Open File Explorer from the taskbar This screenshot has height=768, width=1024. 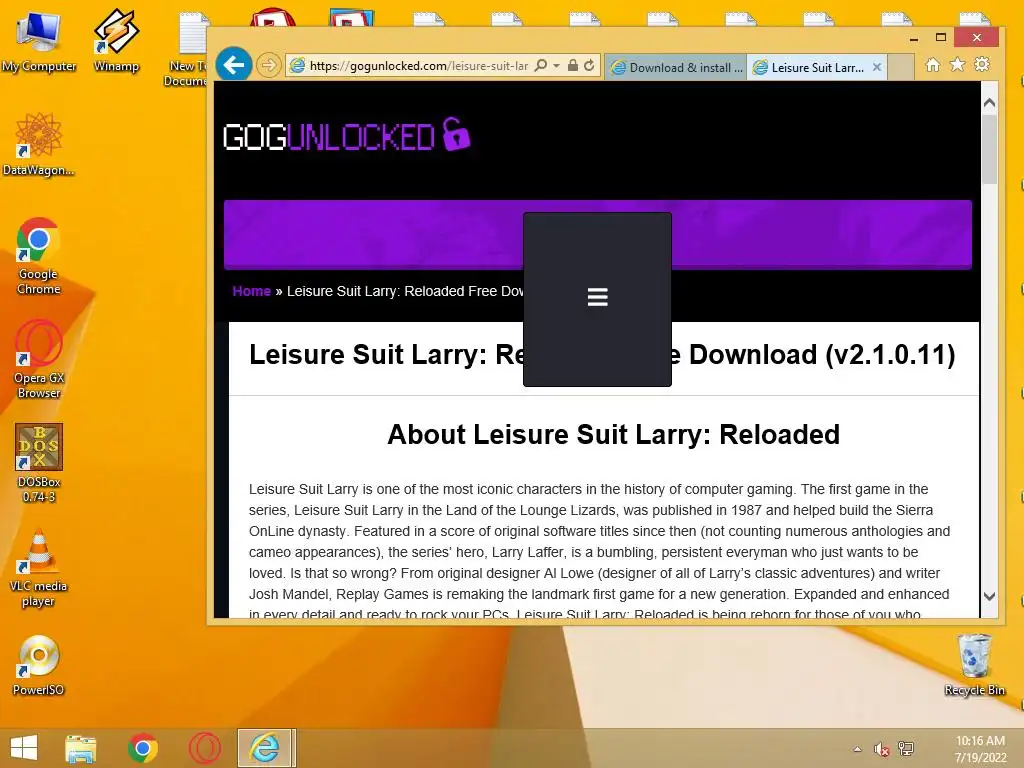(x=80, y=748)
